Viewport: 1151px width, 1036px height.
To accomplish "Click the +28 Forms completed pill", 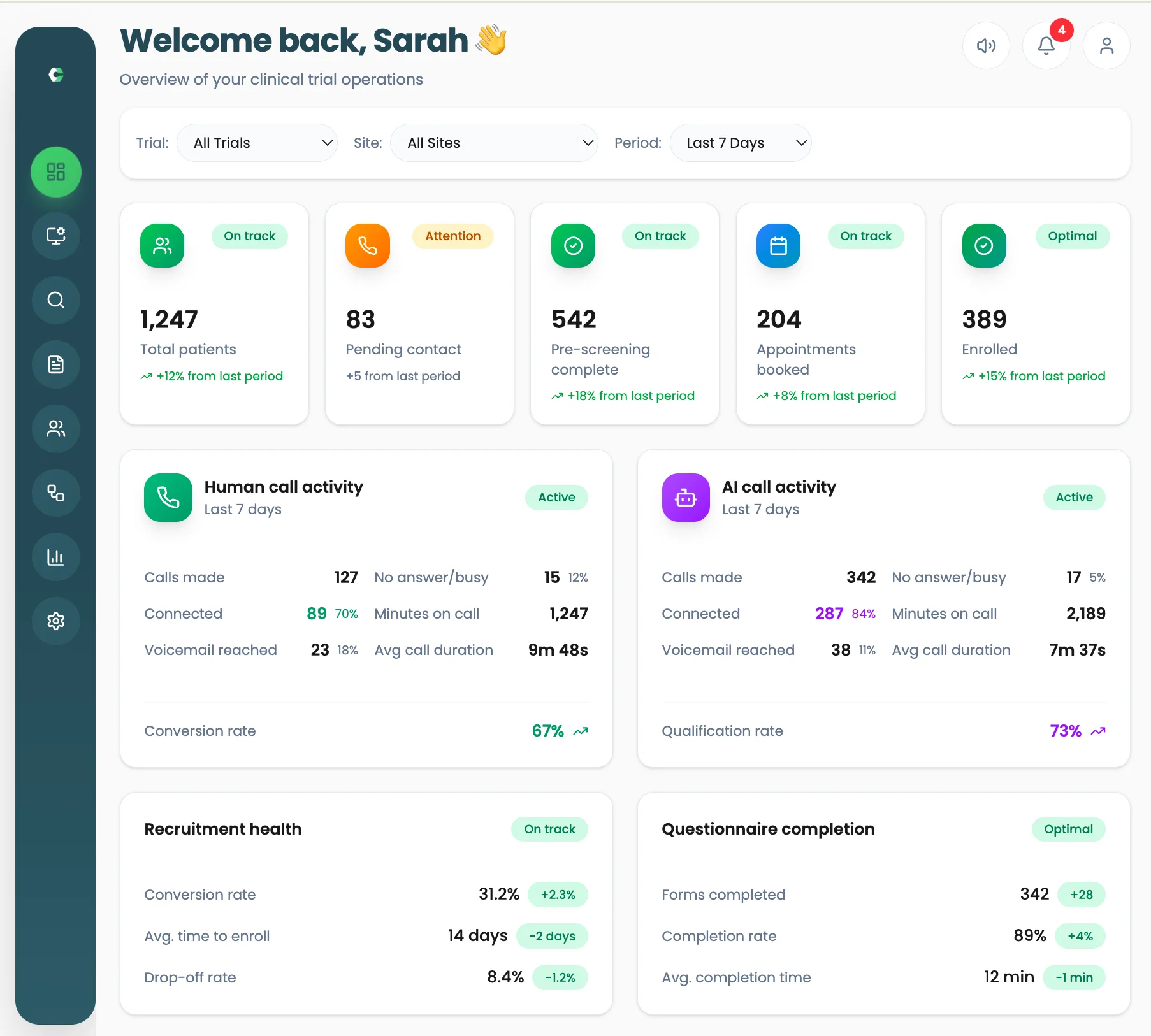I will click(x=1082, y=895).
